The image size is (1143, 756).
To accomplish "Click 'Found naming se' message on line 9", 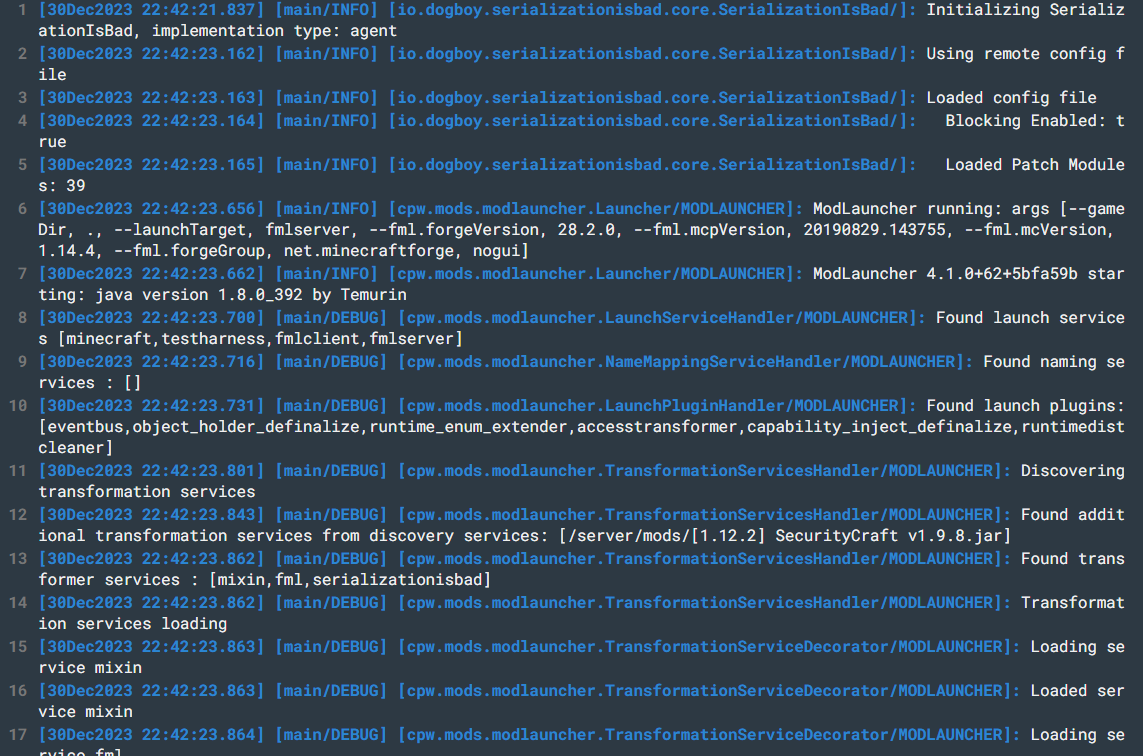I will coord(1053,362).
